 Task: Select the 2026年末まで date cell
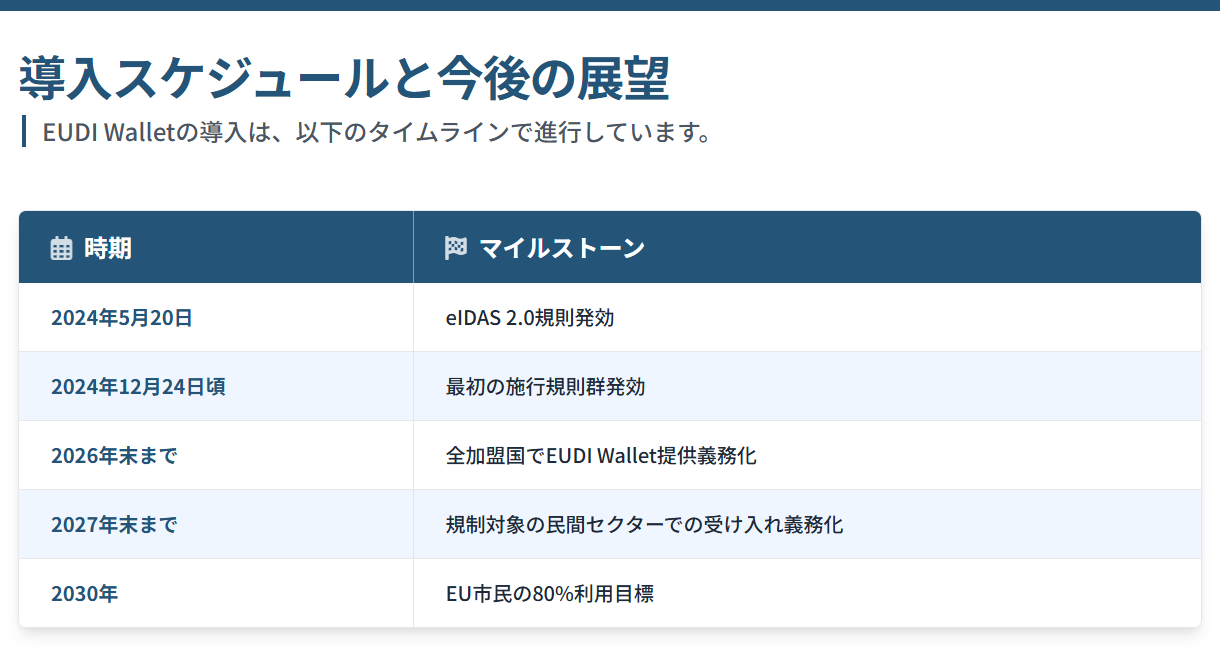(114, 456)
